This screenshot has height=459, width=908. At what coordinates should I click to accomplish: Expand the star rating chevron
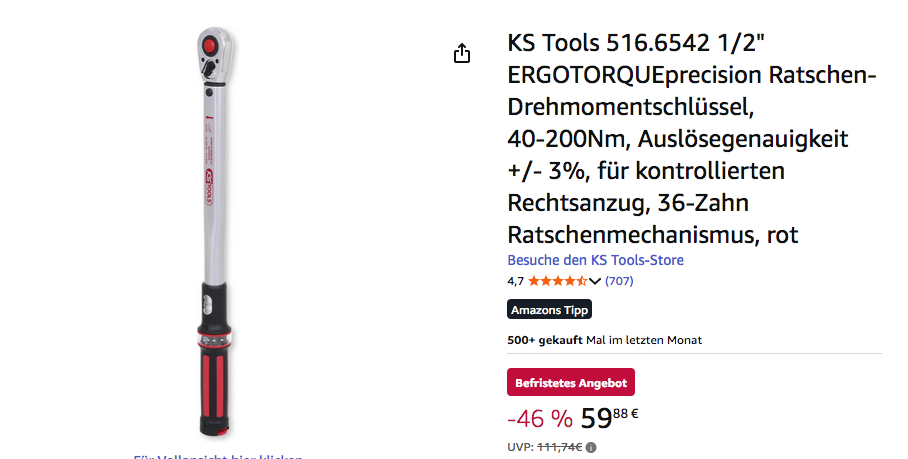[x=595, y=281]
